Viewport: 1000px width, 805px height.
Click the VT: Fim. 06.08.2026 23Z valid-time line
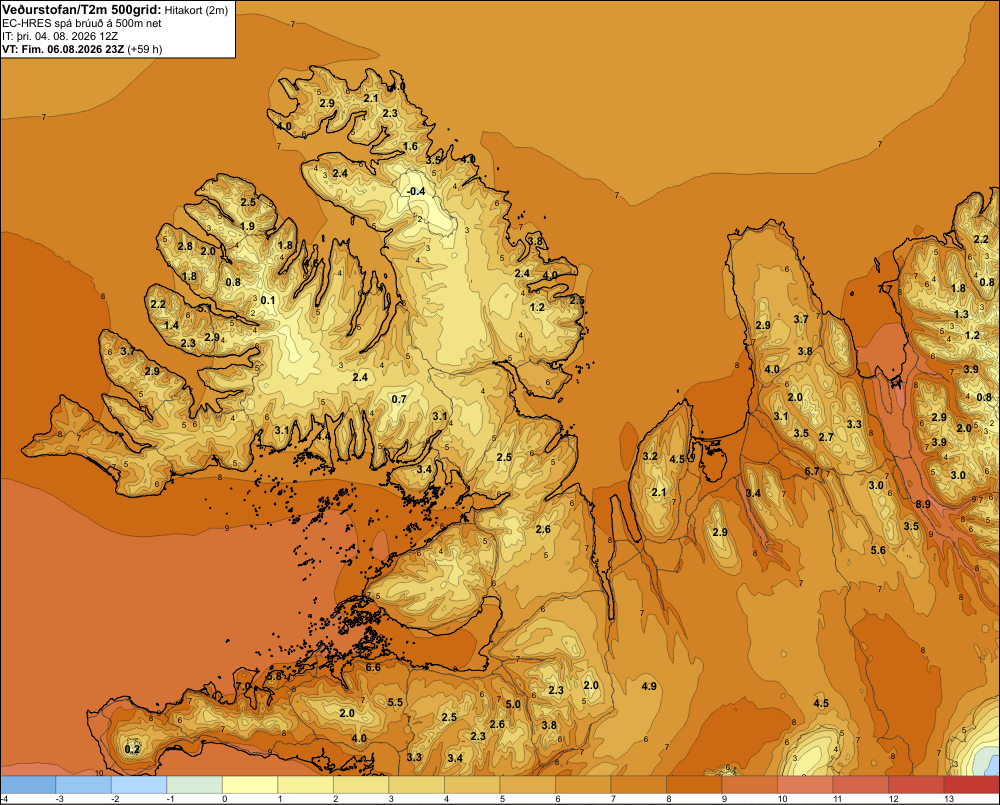(64, 49)
